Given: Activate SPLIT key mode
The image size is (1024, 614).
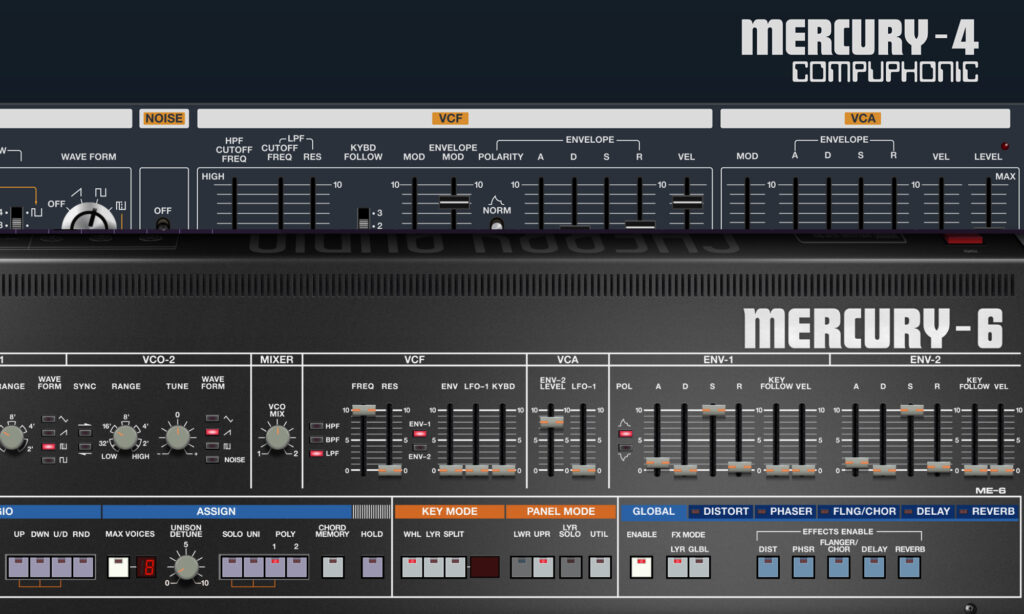Looking at the screenshot, I should coord(454,566).
